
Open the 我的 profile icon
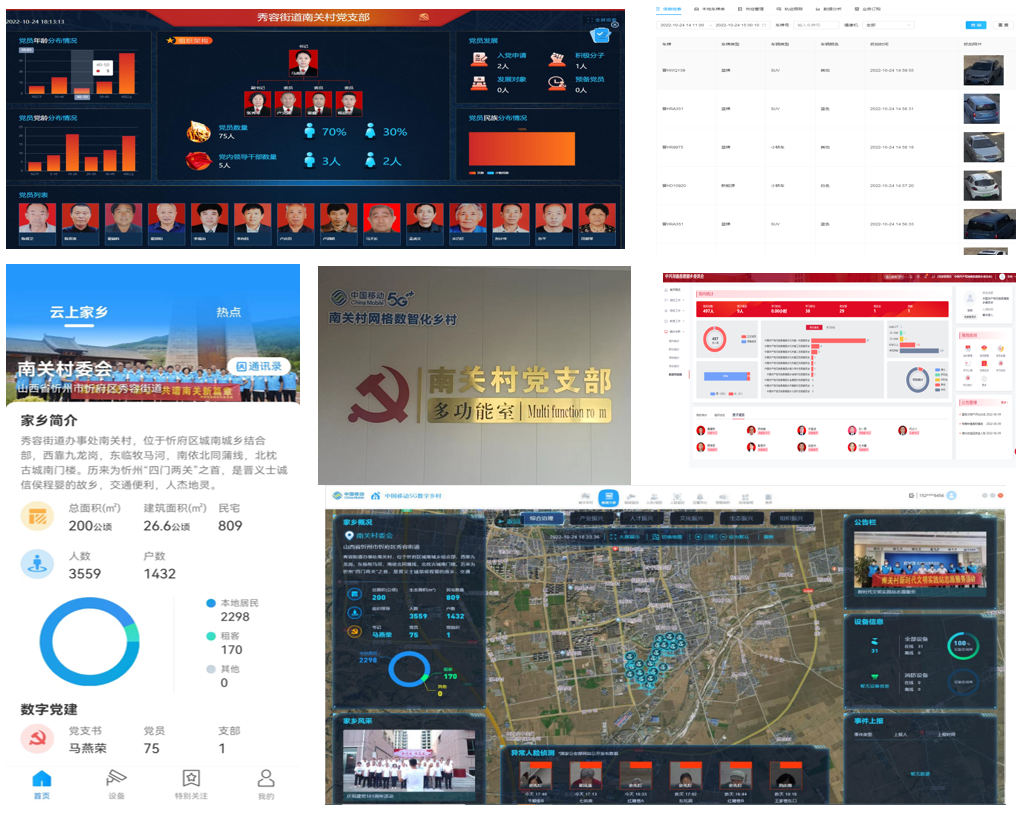coord(265,779)
